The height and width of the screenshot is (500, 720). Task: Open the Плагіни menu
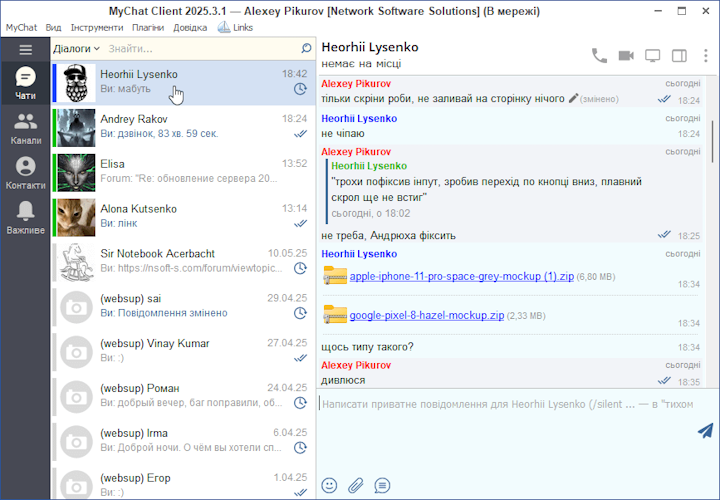pos(148,28)
